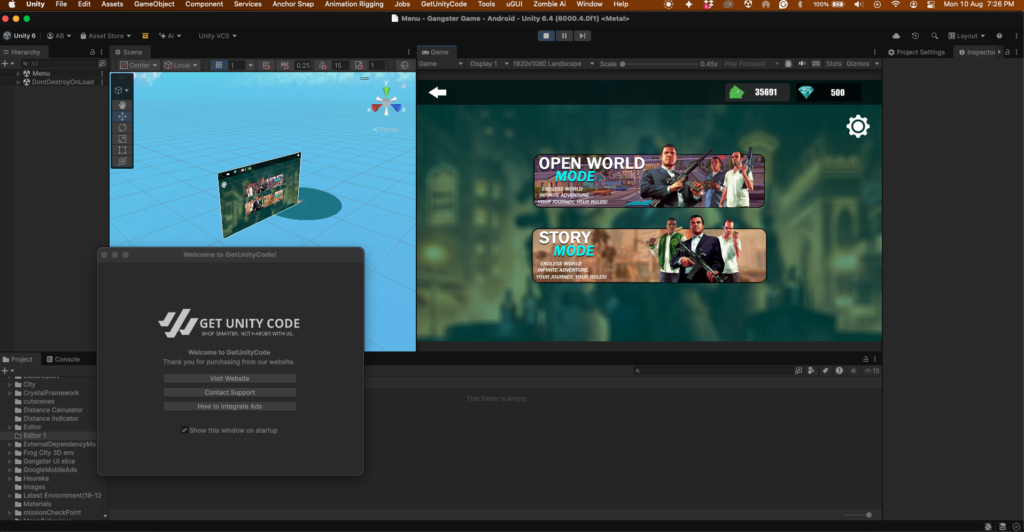
Task: Open the Zombie Ai menu
Action: [549, 4]
